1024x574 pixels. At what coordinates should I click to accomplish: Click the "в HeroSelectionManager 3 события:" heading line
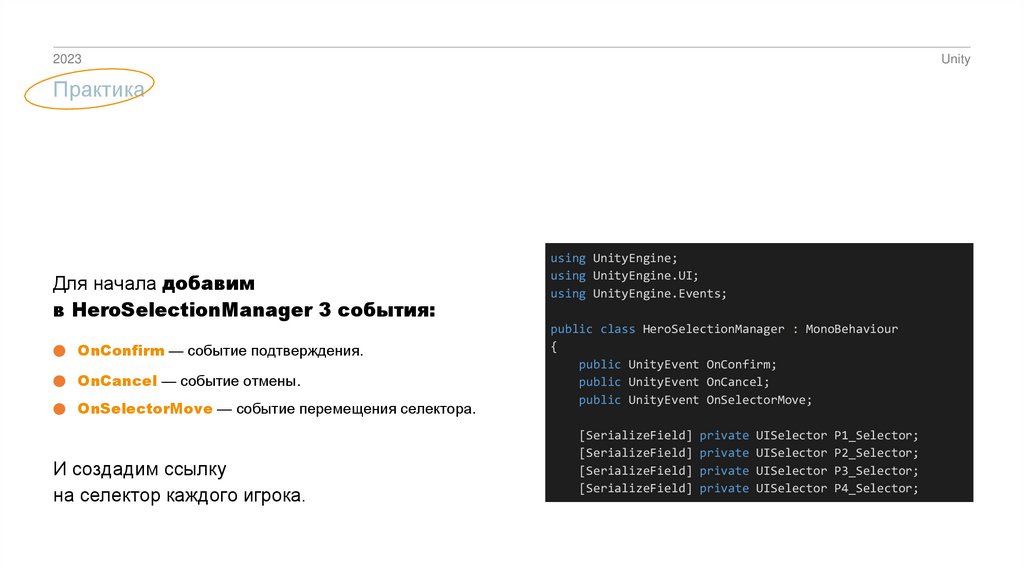click(244, 311)
